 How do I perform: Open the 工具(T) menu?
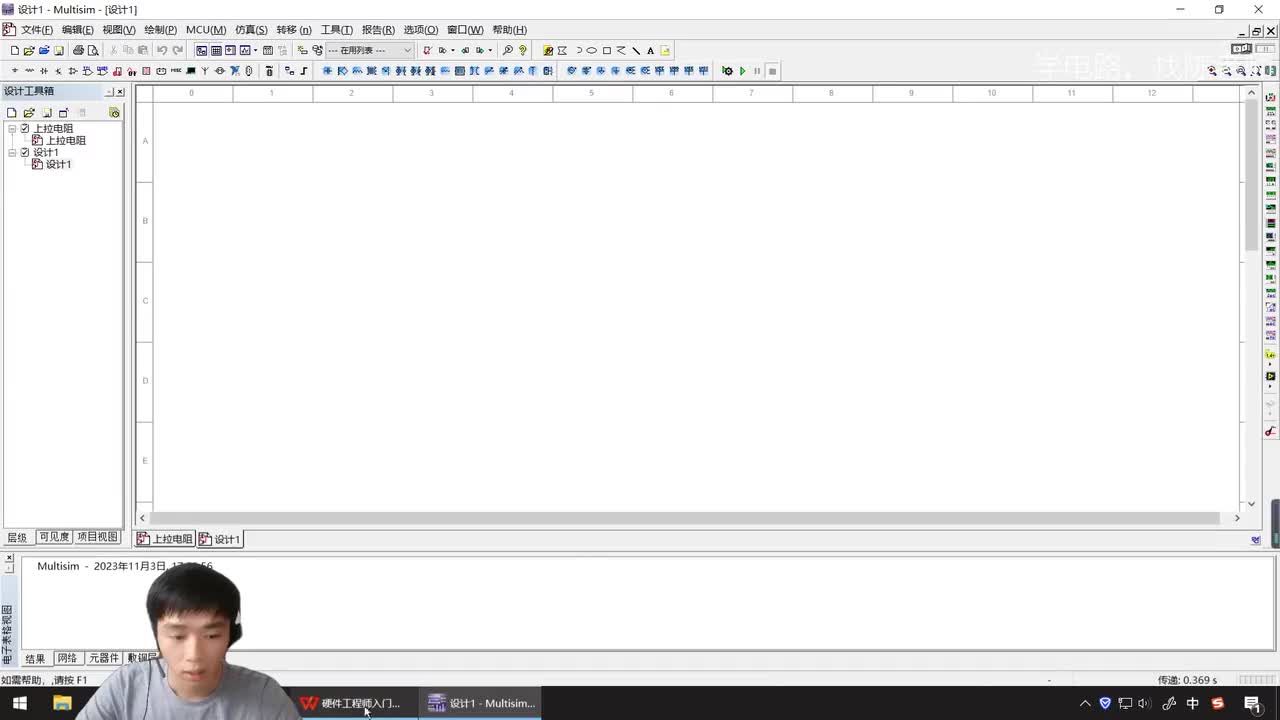[x=336, y=30]
